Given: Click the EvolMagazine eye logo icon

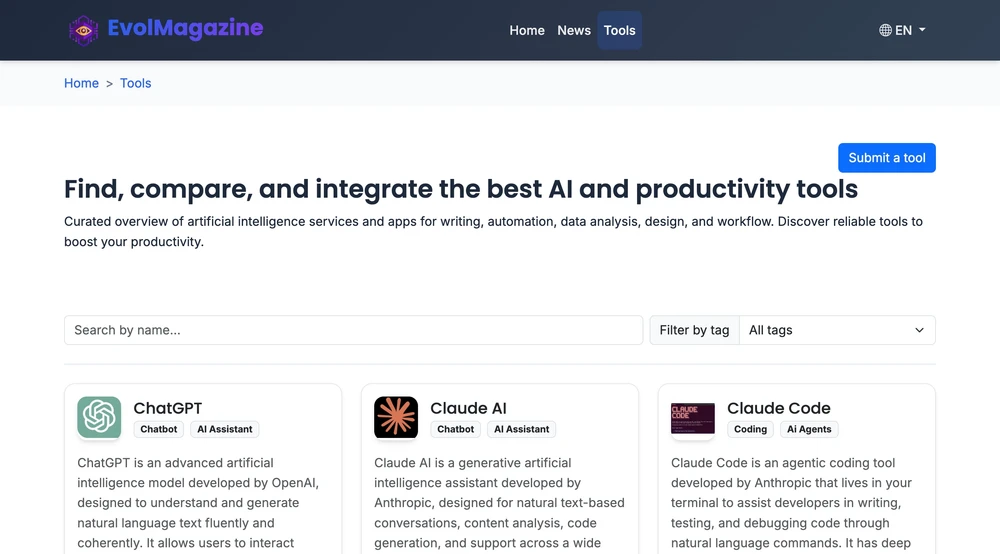Looking at the screenshot, I should tap(84, 30).
